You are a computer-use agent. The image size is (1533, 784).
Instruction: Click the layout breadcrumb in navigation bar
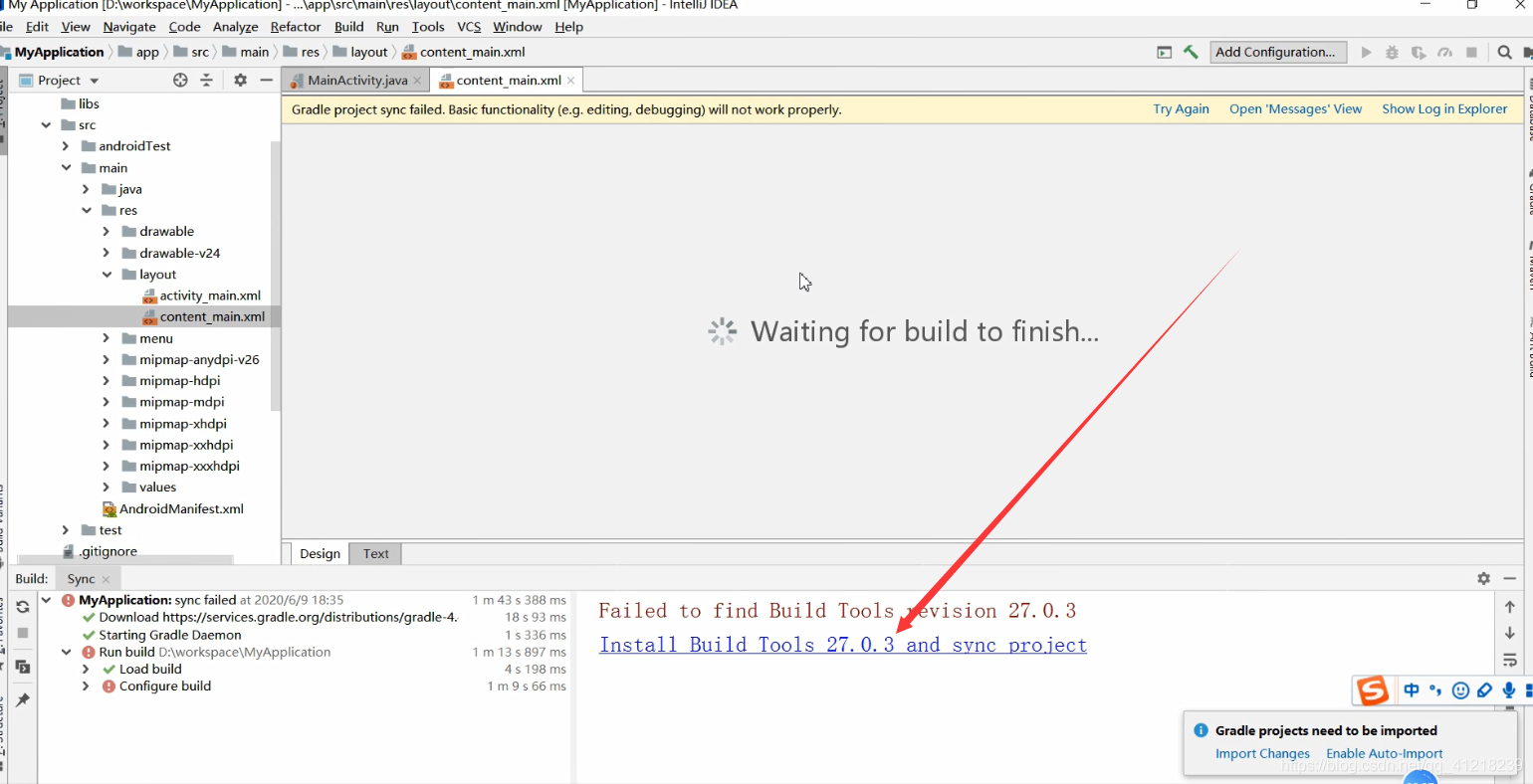click(368, 52)
